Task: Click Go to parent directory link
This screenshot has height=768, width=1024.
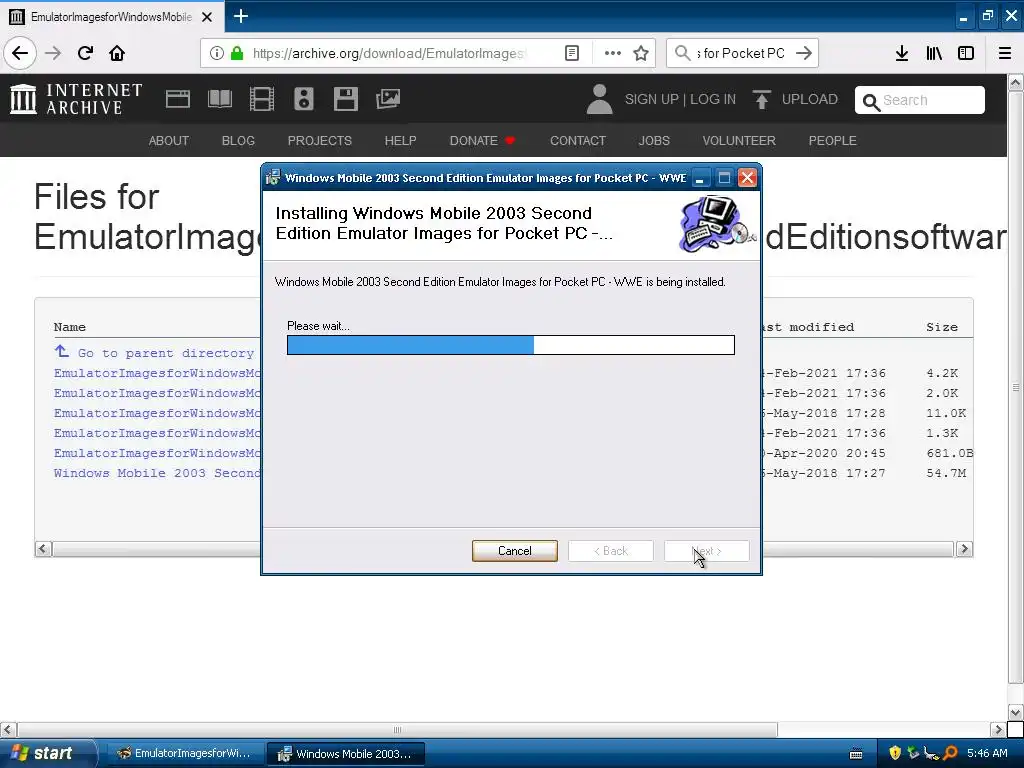Action: click(153, 353)
